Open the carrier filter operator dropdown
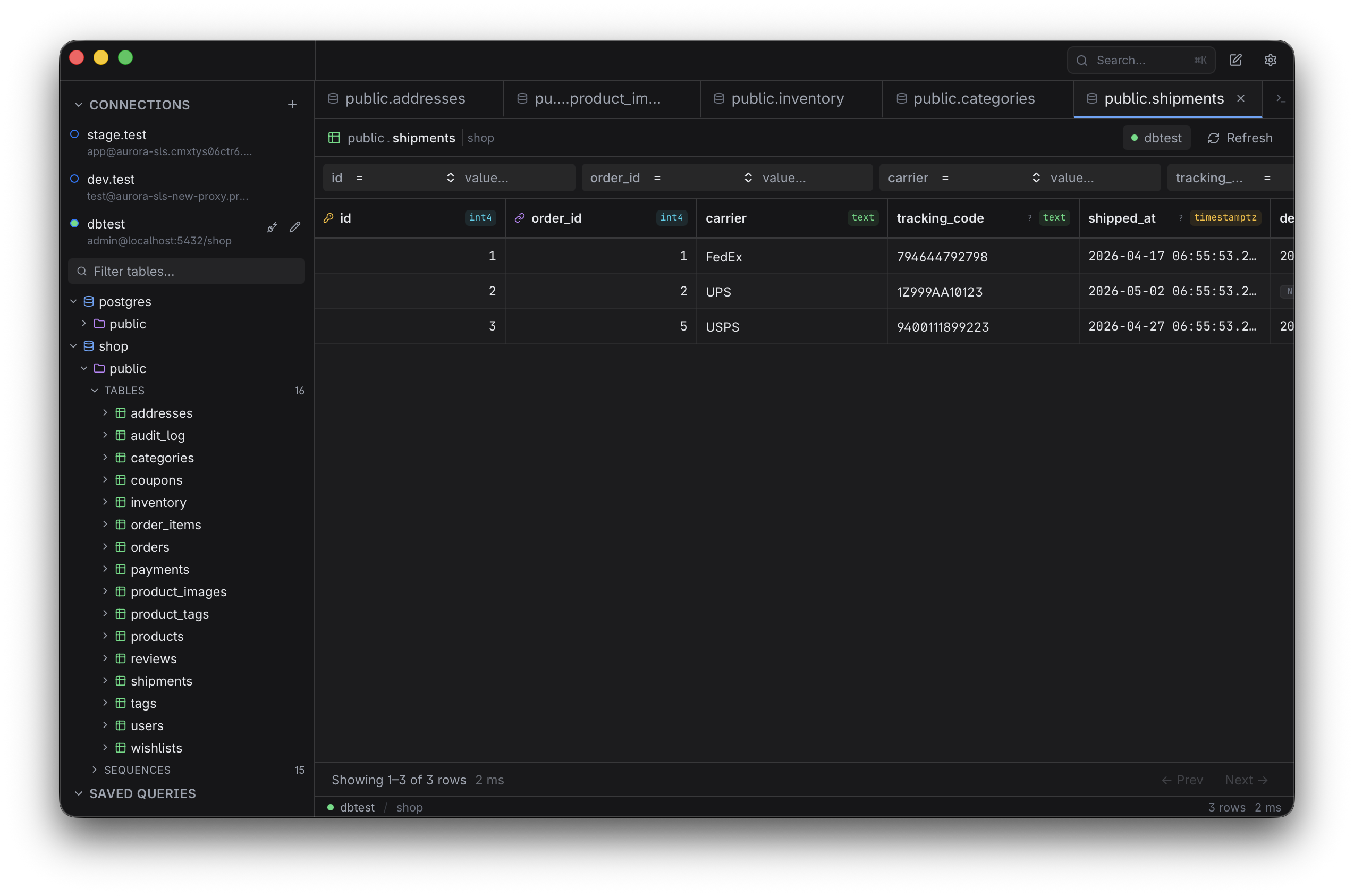This screenshot has height=896, width=1354. click(991, 177)
